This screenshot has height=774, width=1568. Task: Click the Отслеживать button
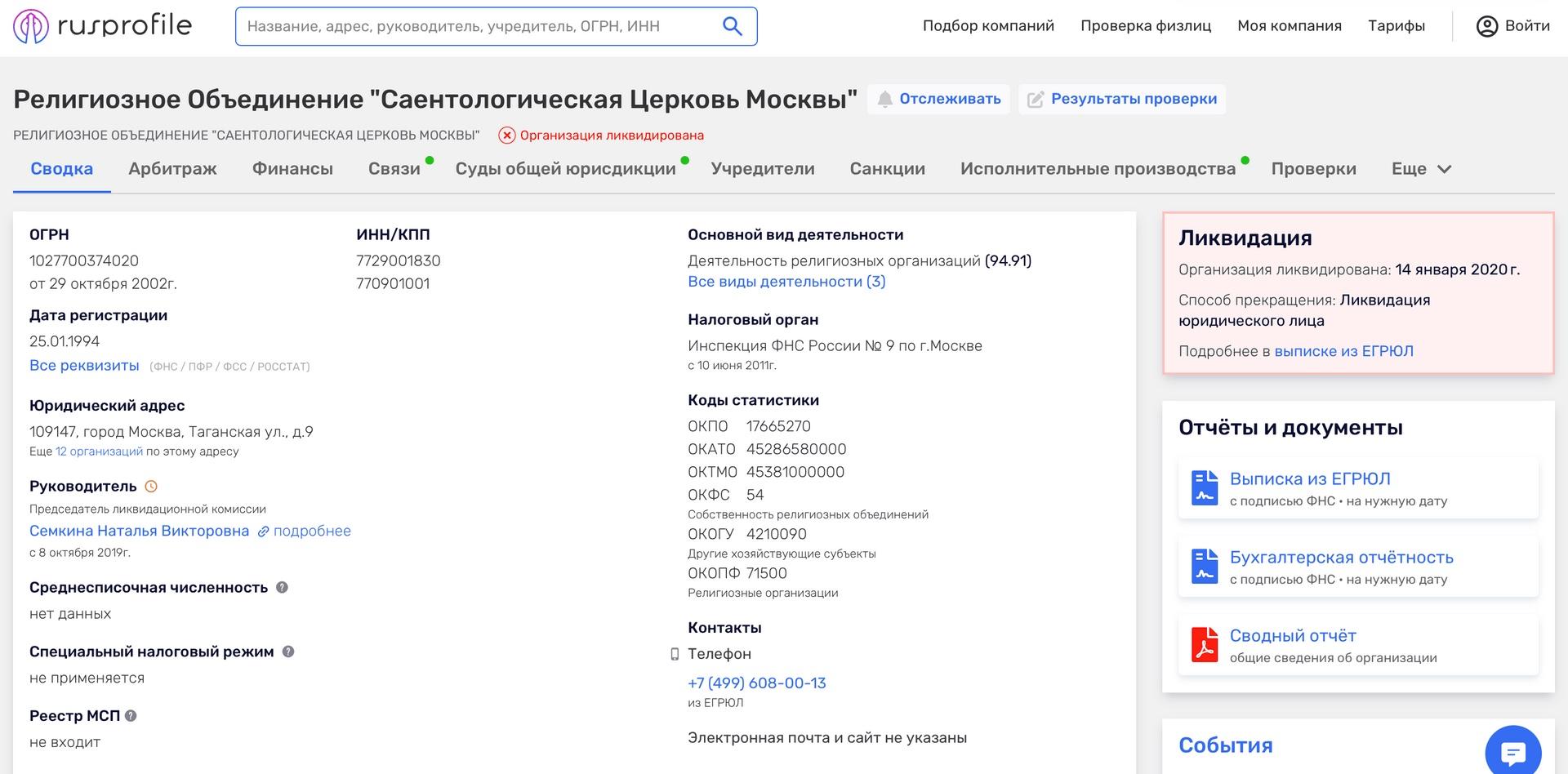(939, 100)
